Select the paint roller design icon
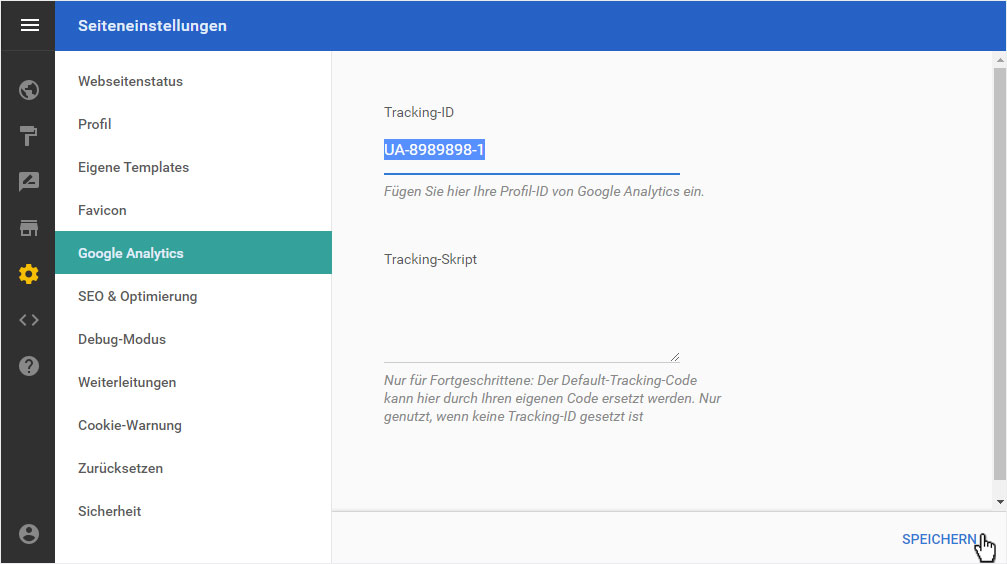 click(29, 136)
